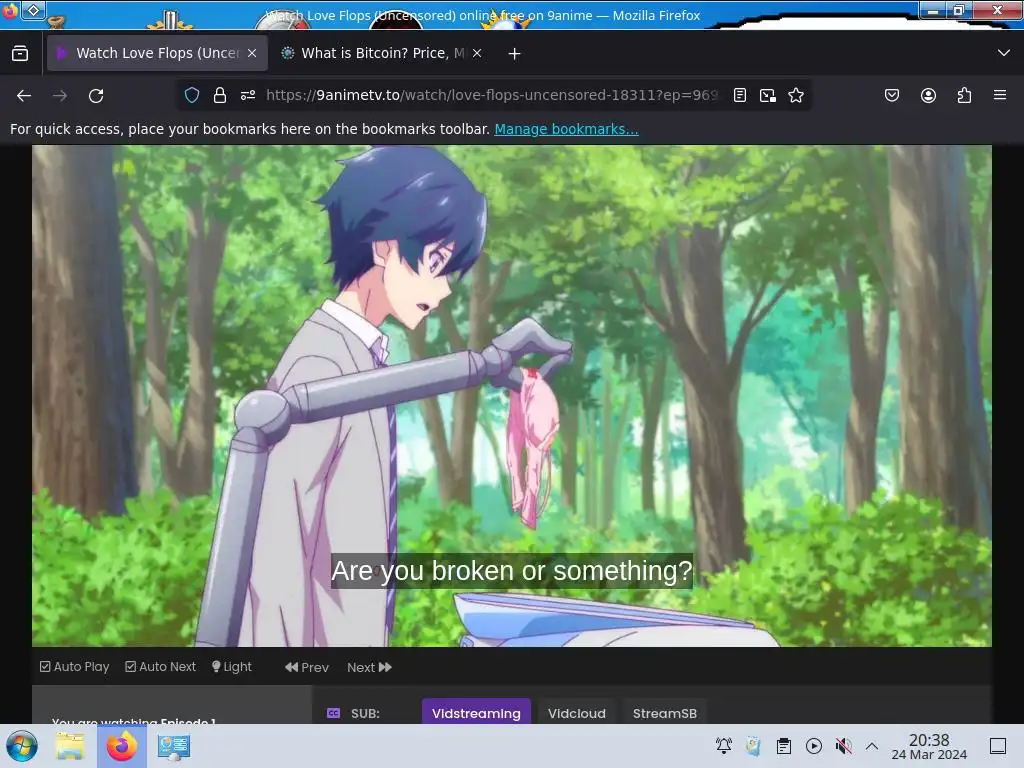Image resolution: width=1024 pixels, height=768 pixels.
Task: Open the clipboard tray icon
Action: pos(784,746)
